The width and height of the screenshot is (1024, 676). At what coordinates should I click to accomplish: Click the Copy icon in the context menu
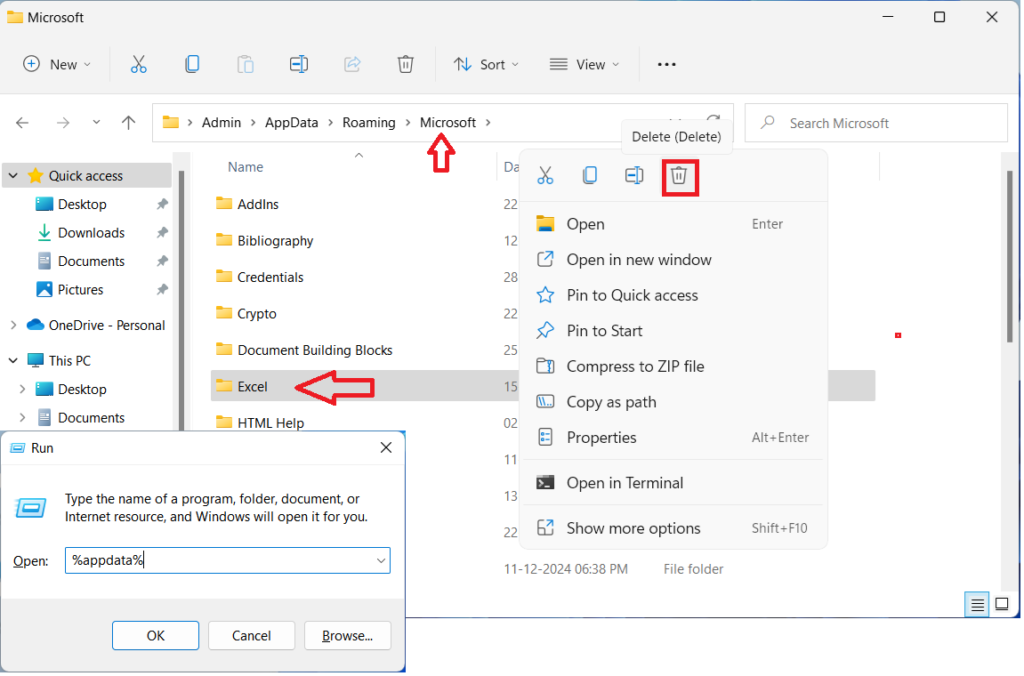590,175
